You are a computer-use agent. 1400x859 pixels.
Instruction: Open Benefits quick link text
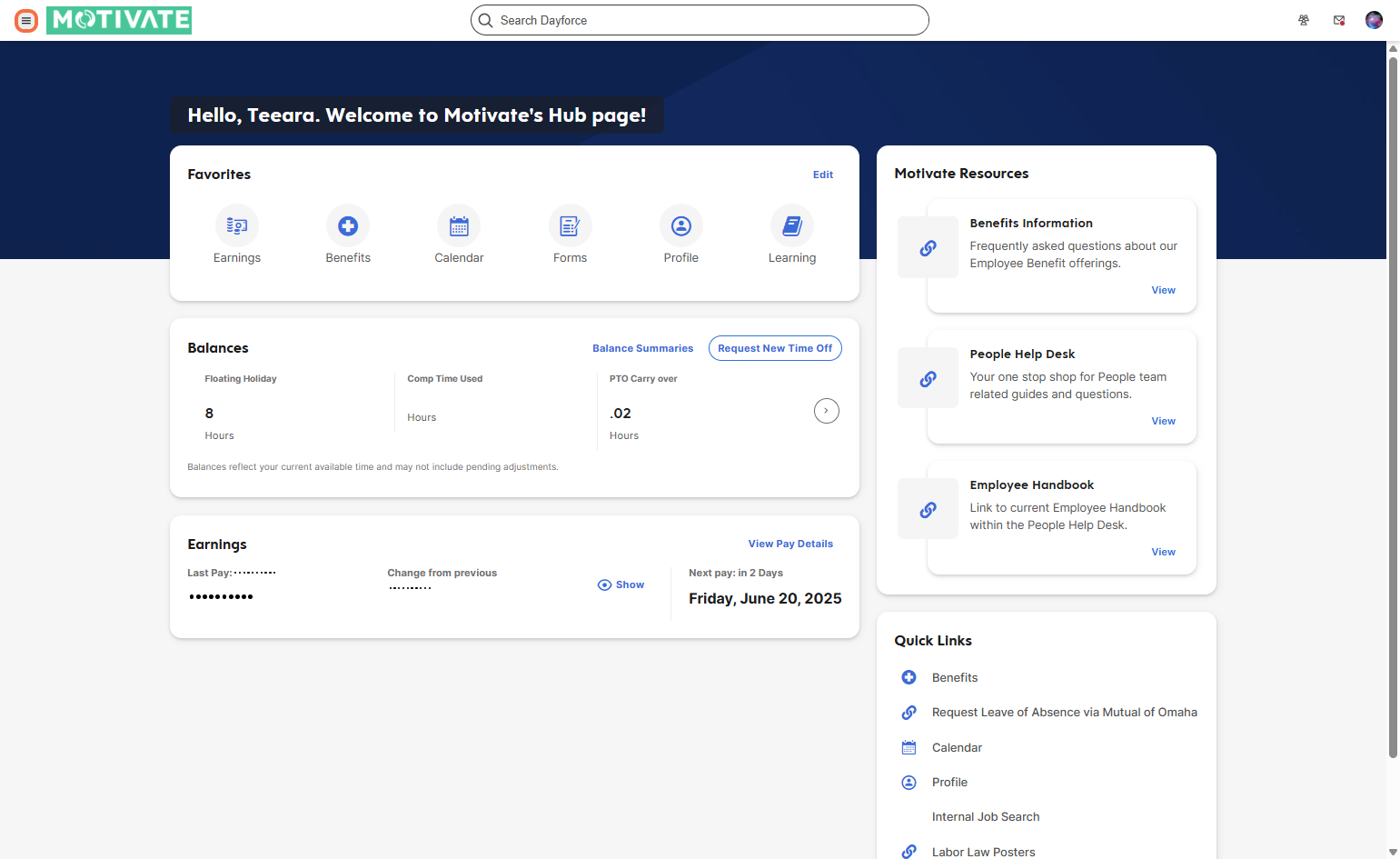pyautogui.click(x=955, y=677)
